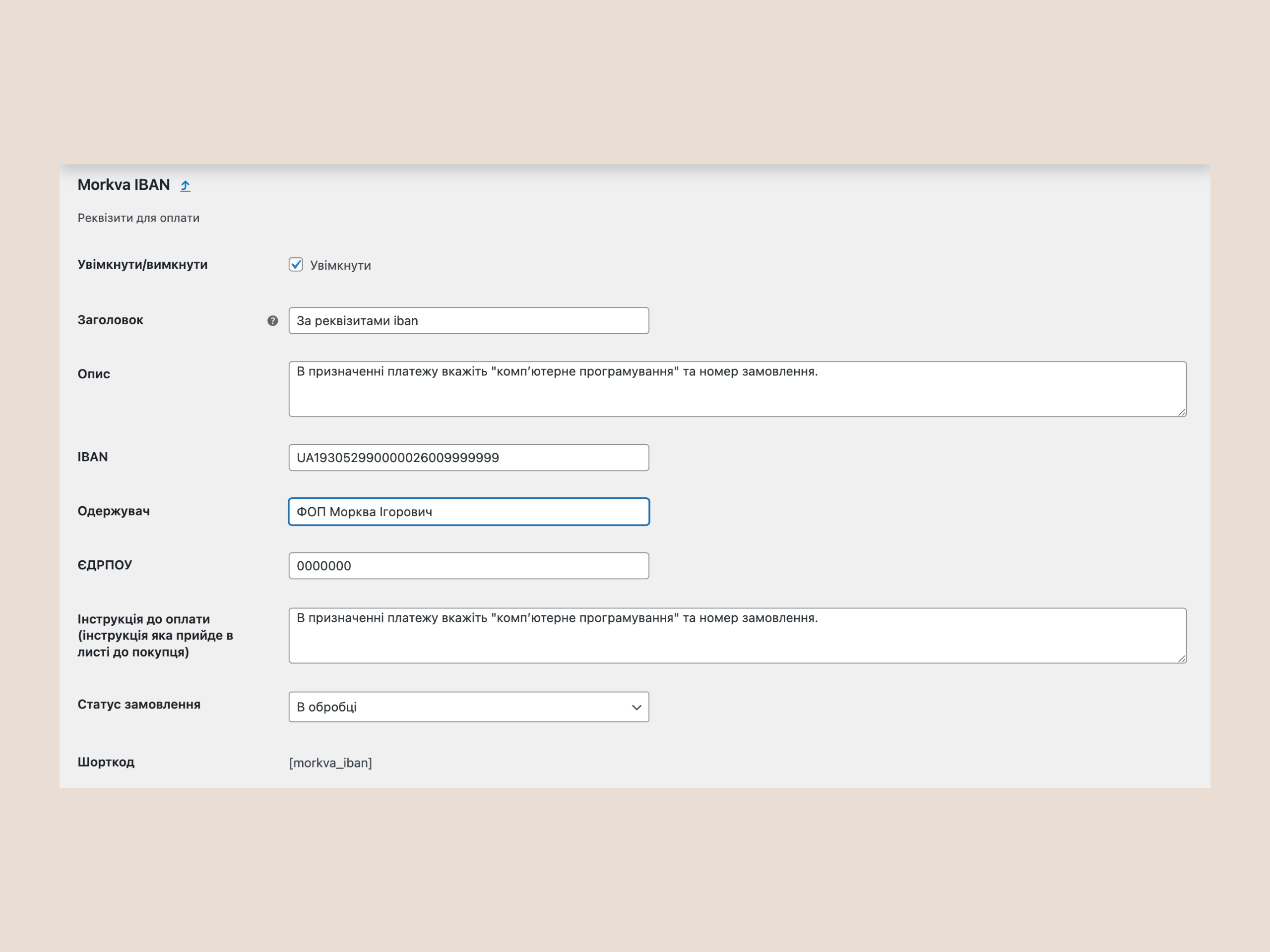The image size is (1270, 952).
Task: Click the Опис field label
Action: coord(94,374)
